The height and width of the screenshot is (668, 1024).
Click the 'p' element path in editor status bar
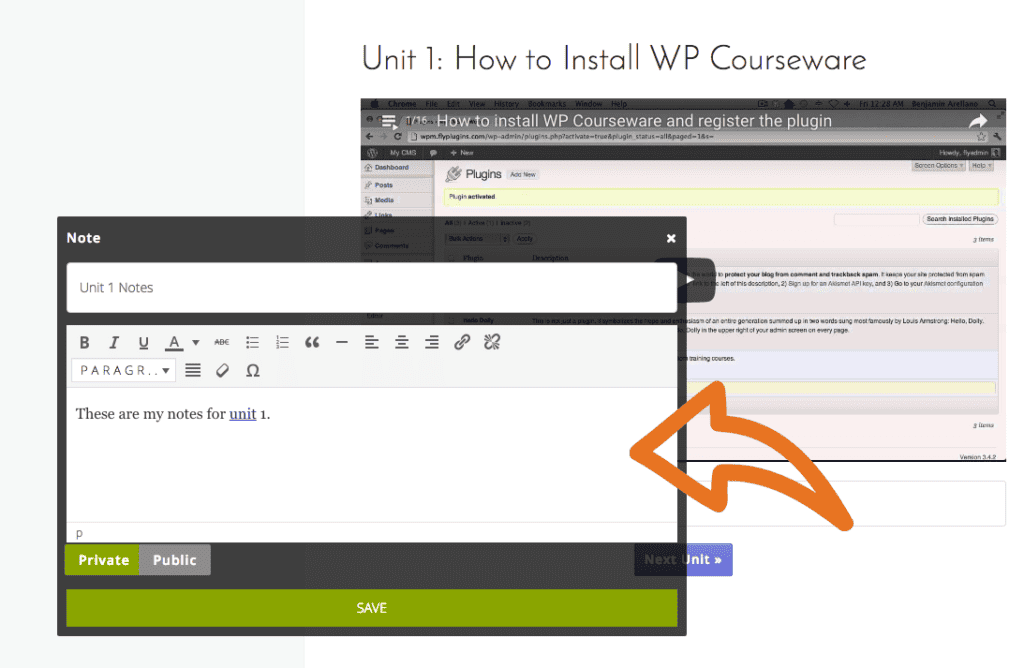click(79, 533)
